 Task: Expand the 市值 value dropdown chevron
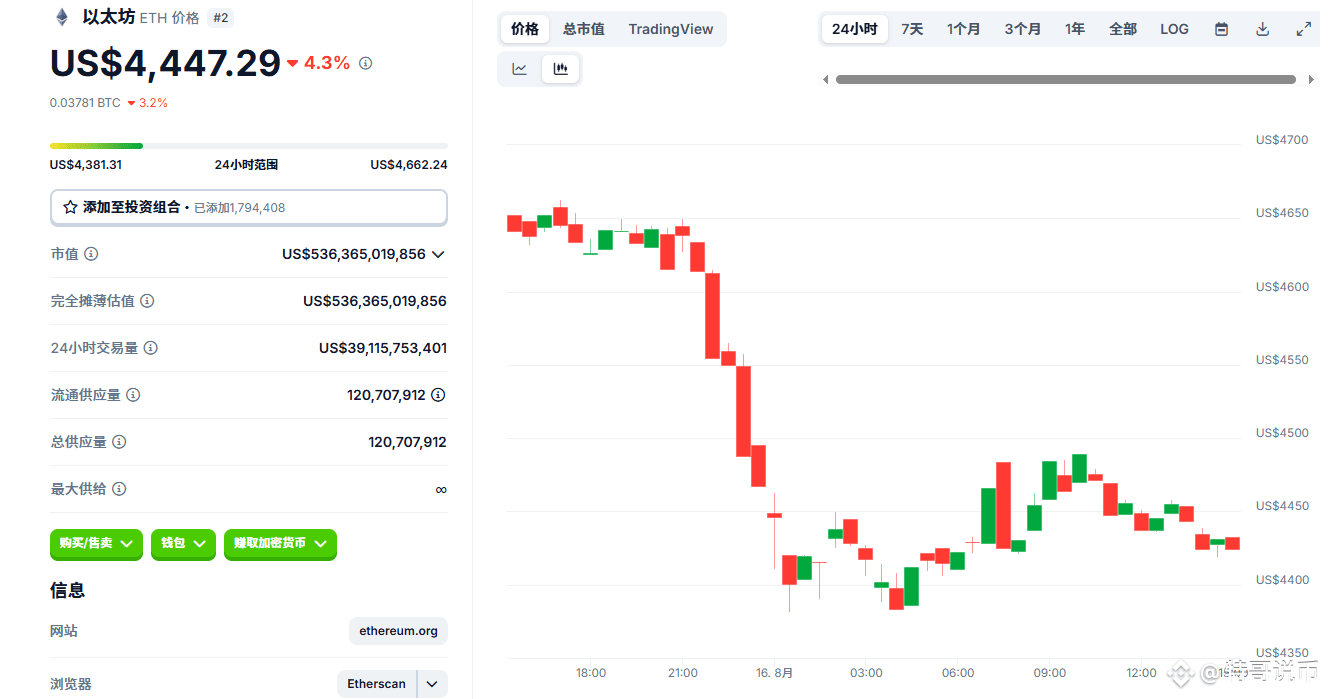click(x=437, y=254)
